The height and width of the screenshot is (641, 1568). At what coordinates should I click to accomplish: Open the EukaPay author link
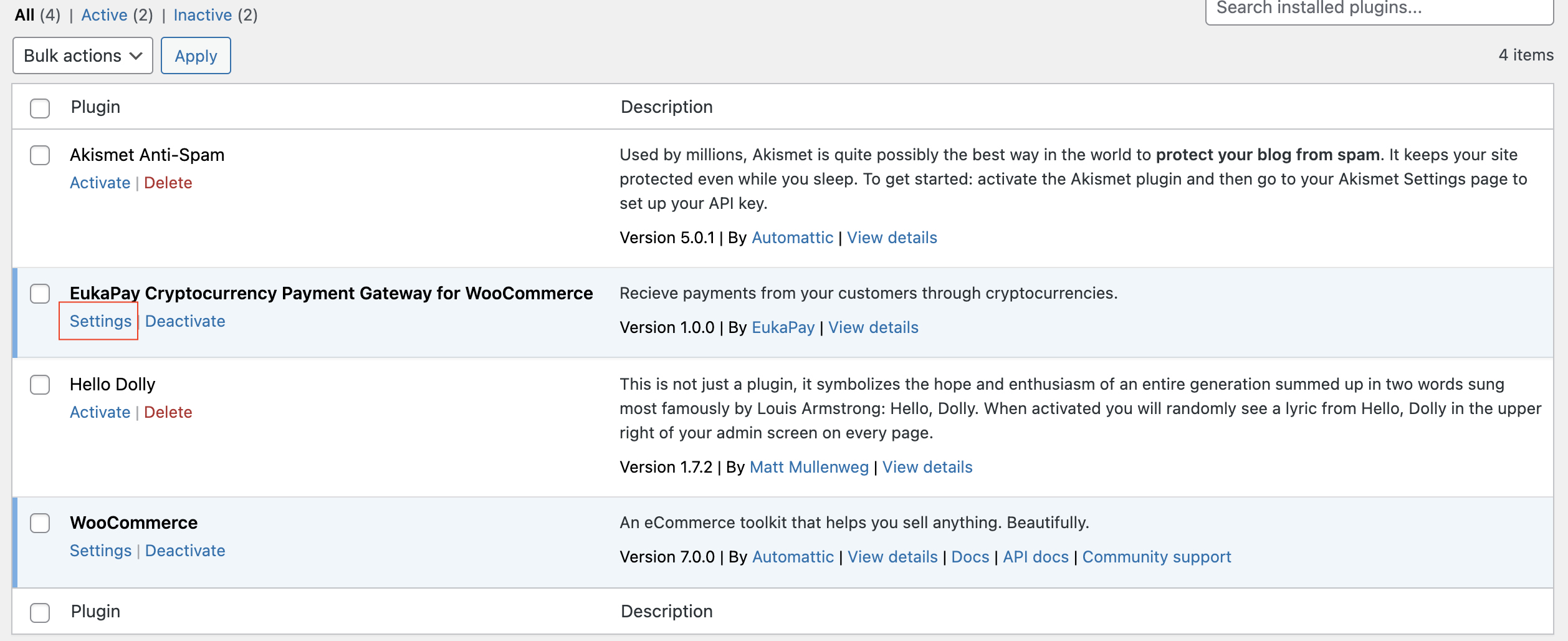[x=783, y=327]
